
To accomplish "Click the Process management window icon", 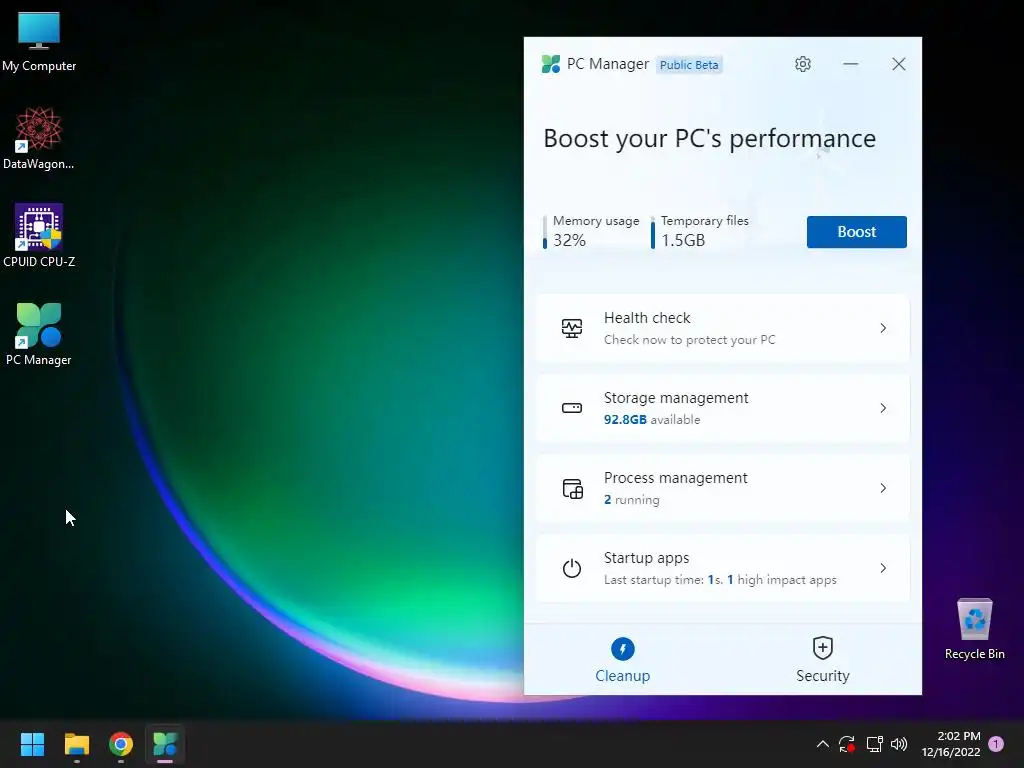I will point(572,488).
